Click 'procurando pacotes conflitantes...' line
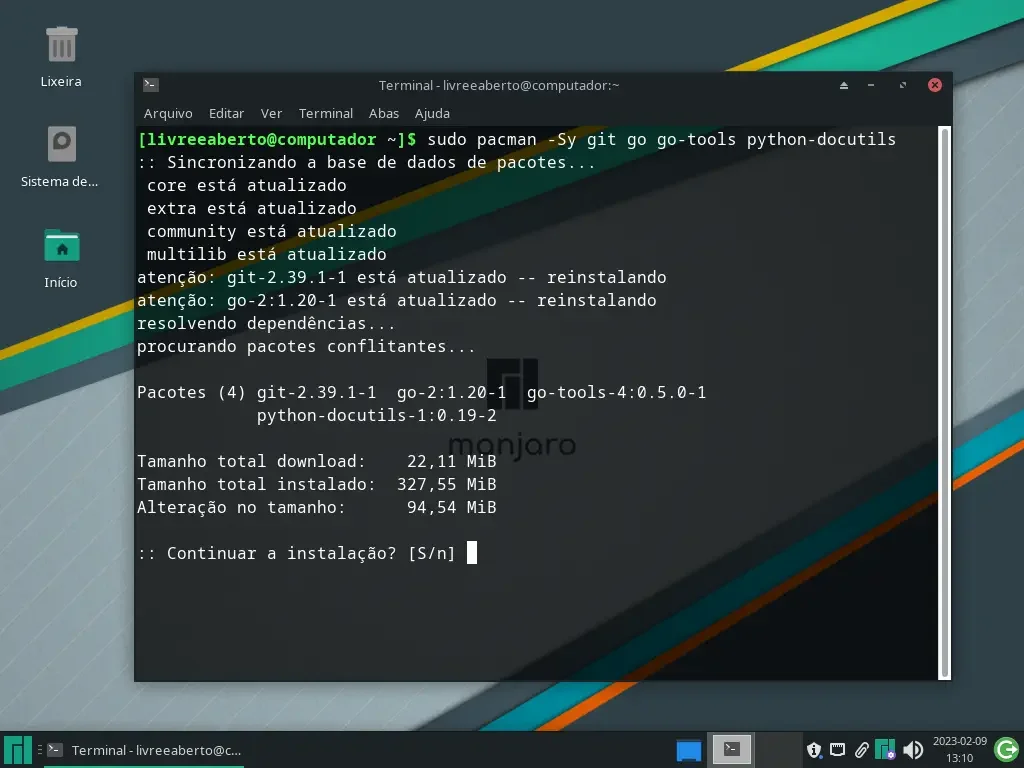This screenshot has width=1024, height=768. (x=306, y=346)
